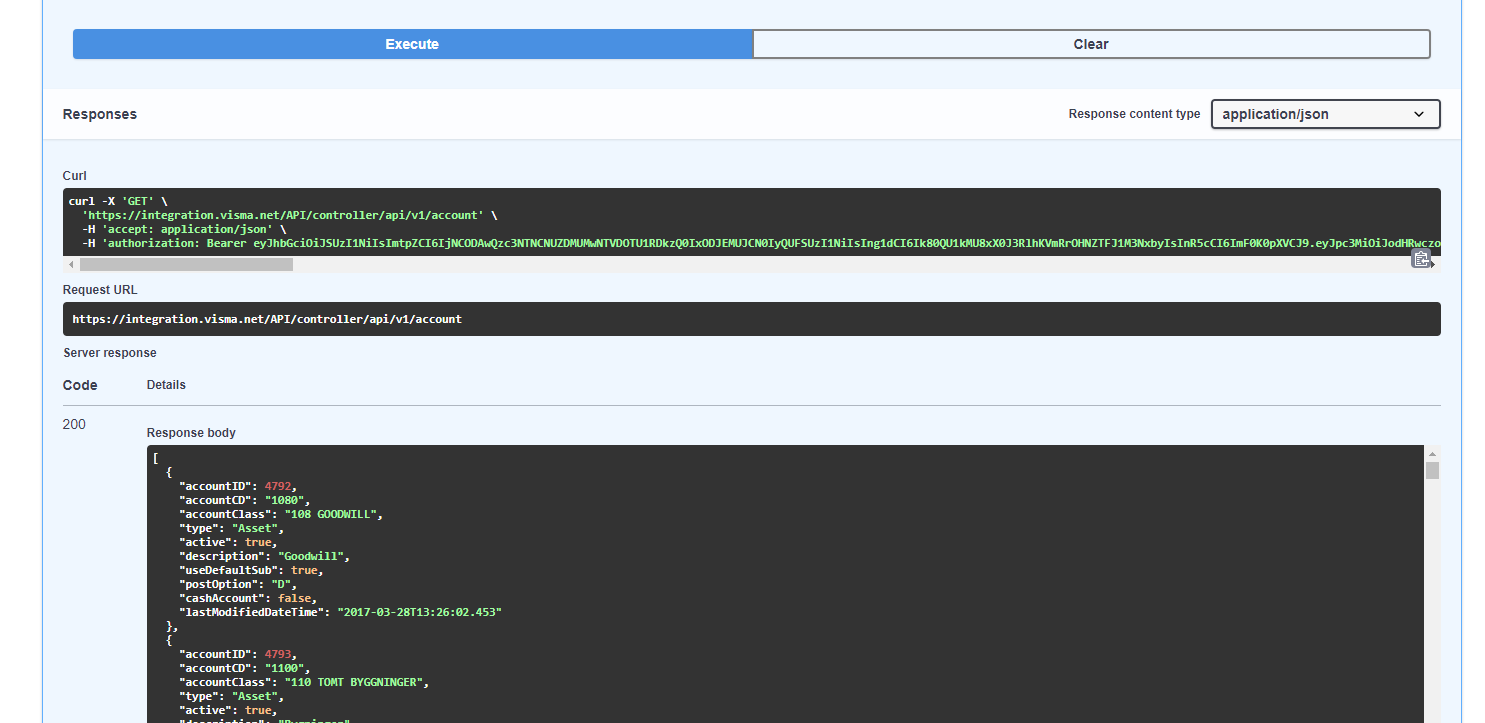Click the curl box horizontal scrollbar thumb

(186, 265)
